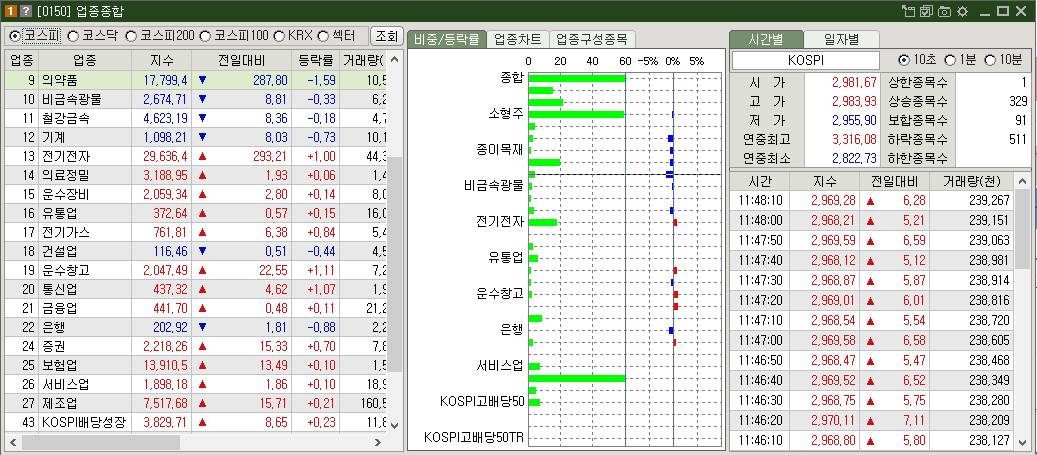This screenshot has height=455, width=1037.
Task: Click down arrow of time table scrollbar
Action: pos(1023,441)
